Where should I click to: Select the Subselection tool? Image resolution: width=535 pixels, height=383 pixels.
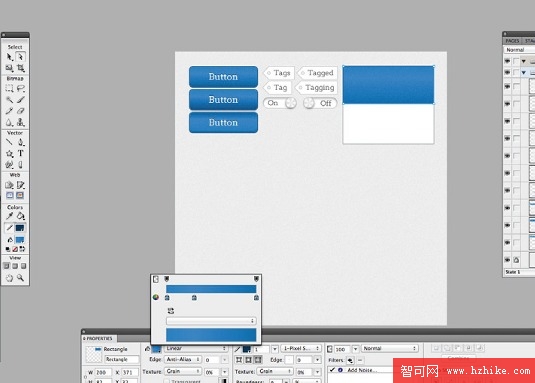point(21,57)
